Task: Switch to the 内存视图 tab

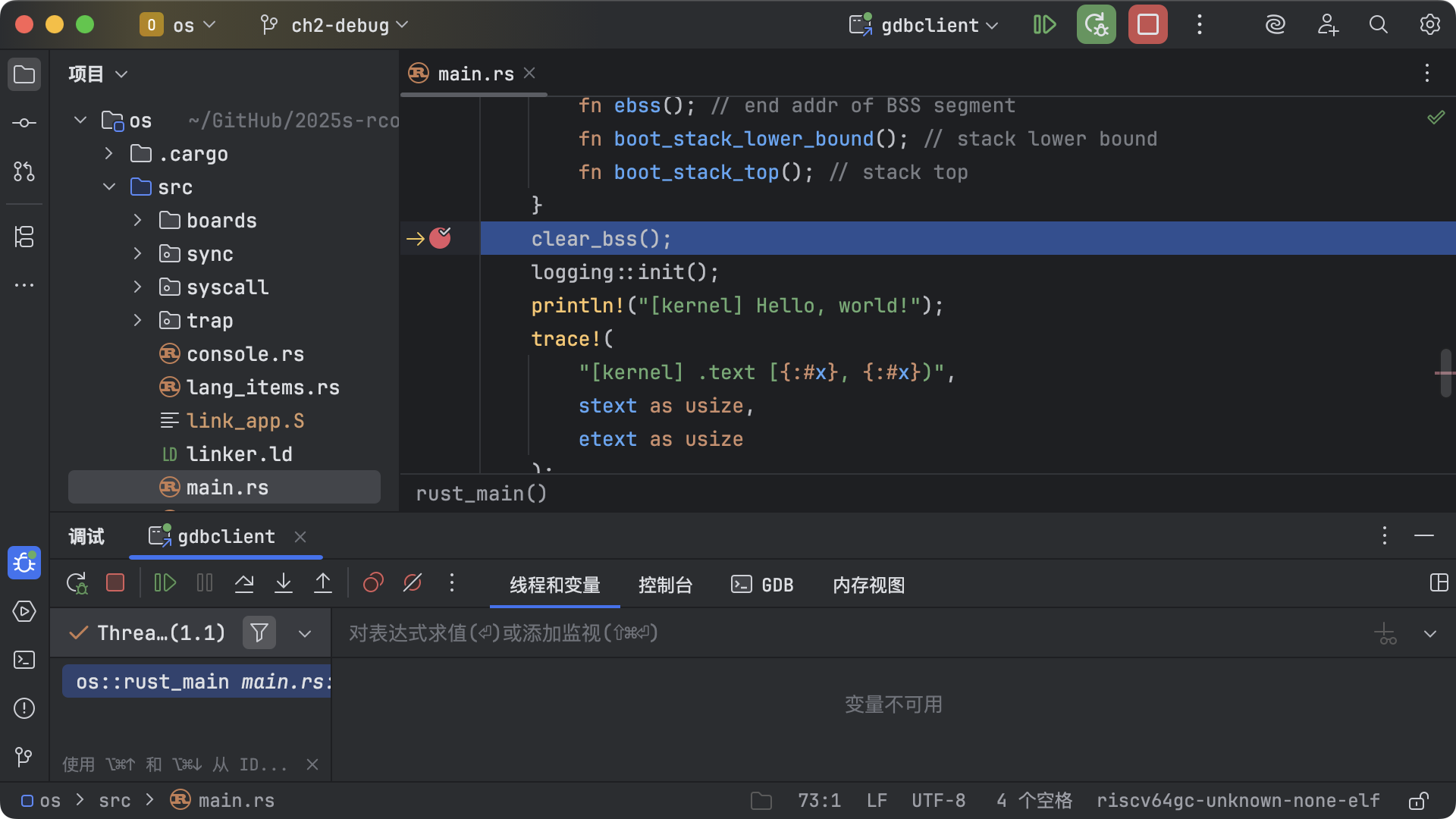Action: coord(868,585)
